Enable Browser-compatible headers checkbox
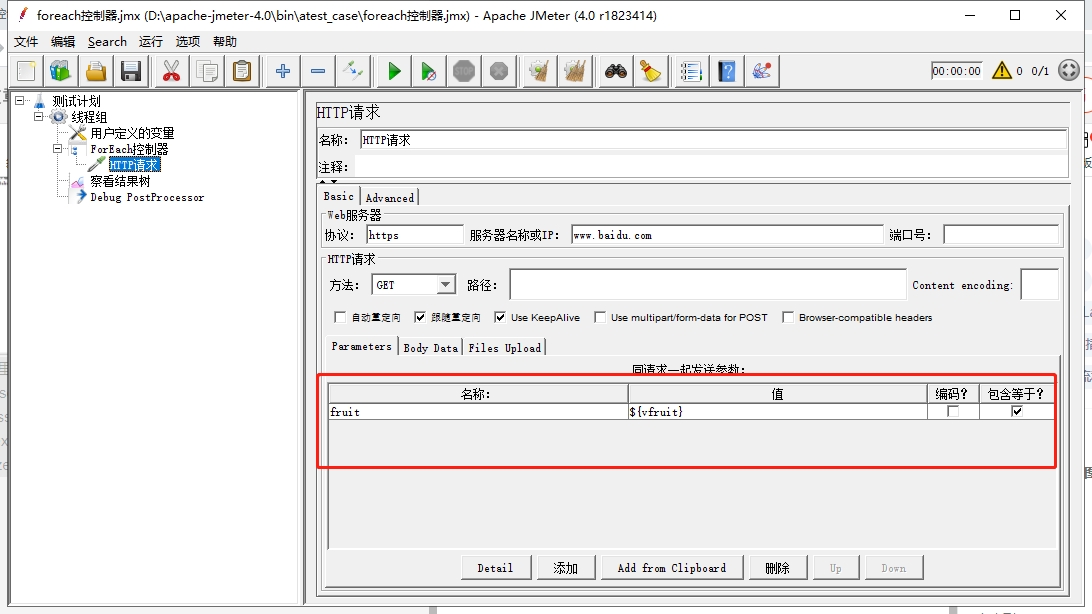This screenshot has width=1092, height=614. (788, 317)
